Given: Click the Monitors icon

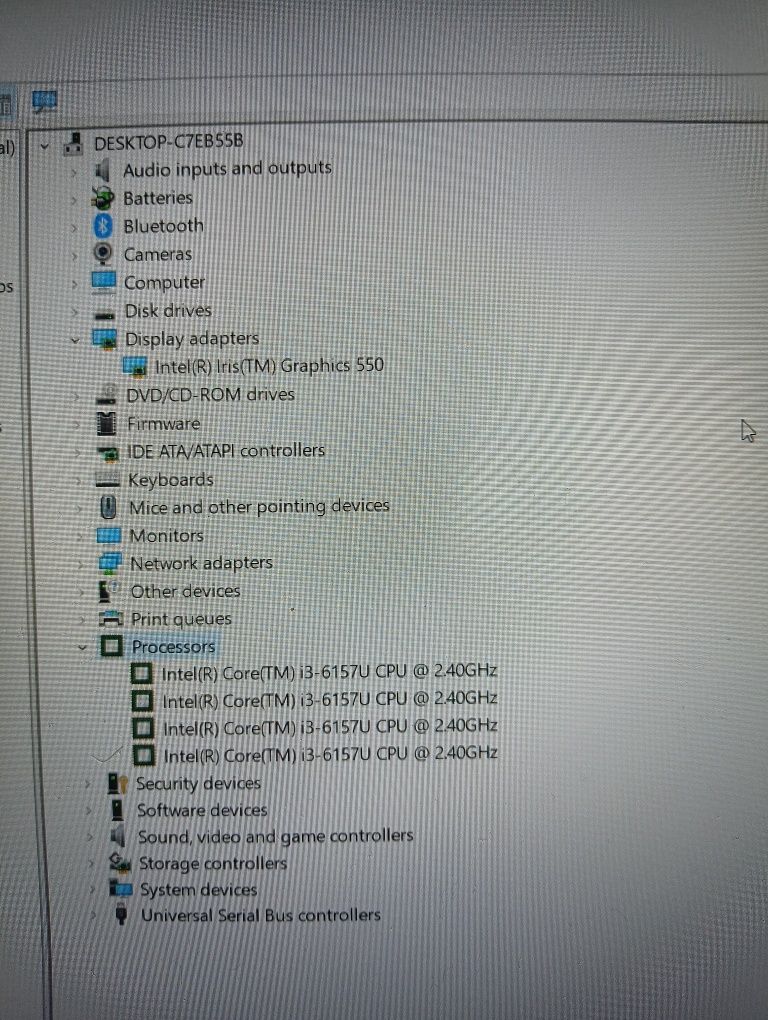Looking at the screenshot, I should [x=109, y=535].
